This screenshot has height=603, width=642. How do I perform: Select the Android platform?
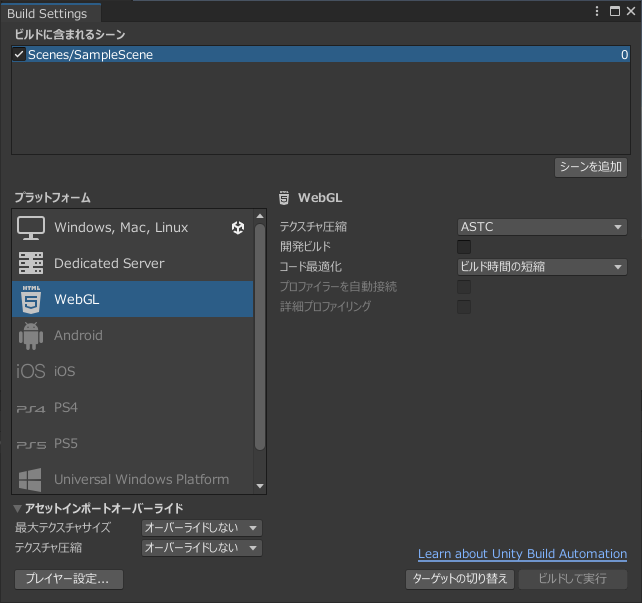133,335
